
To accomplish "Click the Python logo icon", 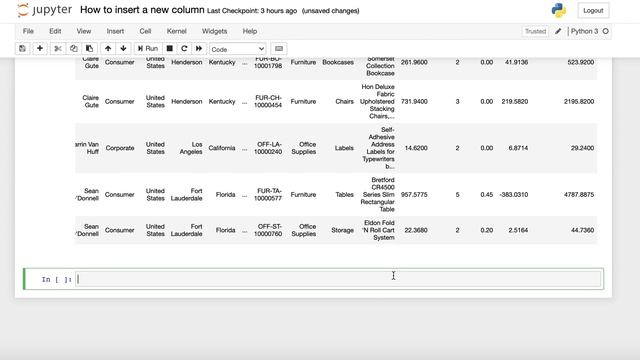I will (x=559, y=10).
